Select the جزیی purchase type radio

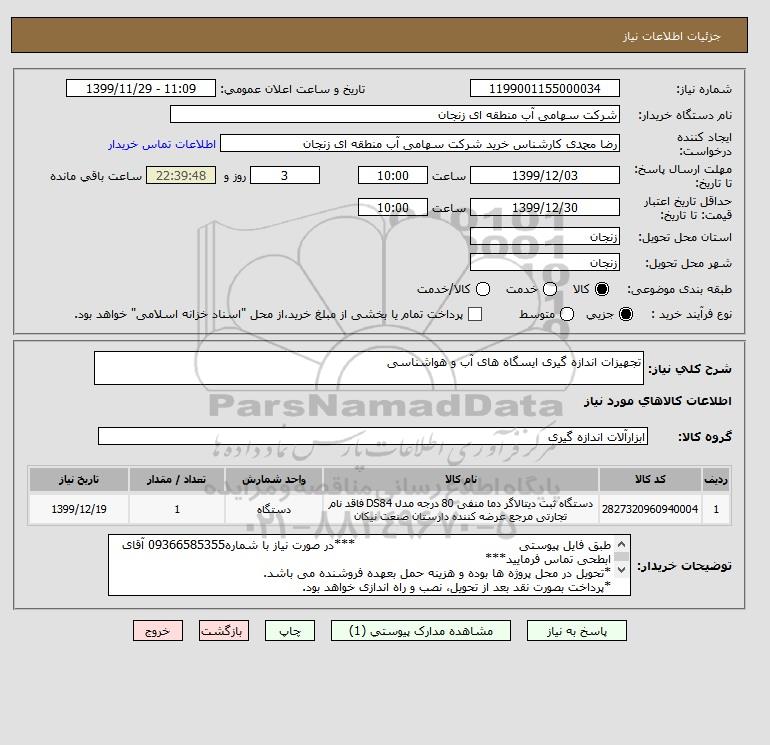tap(626, 314)
